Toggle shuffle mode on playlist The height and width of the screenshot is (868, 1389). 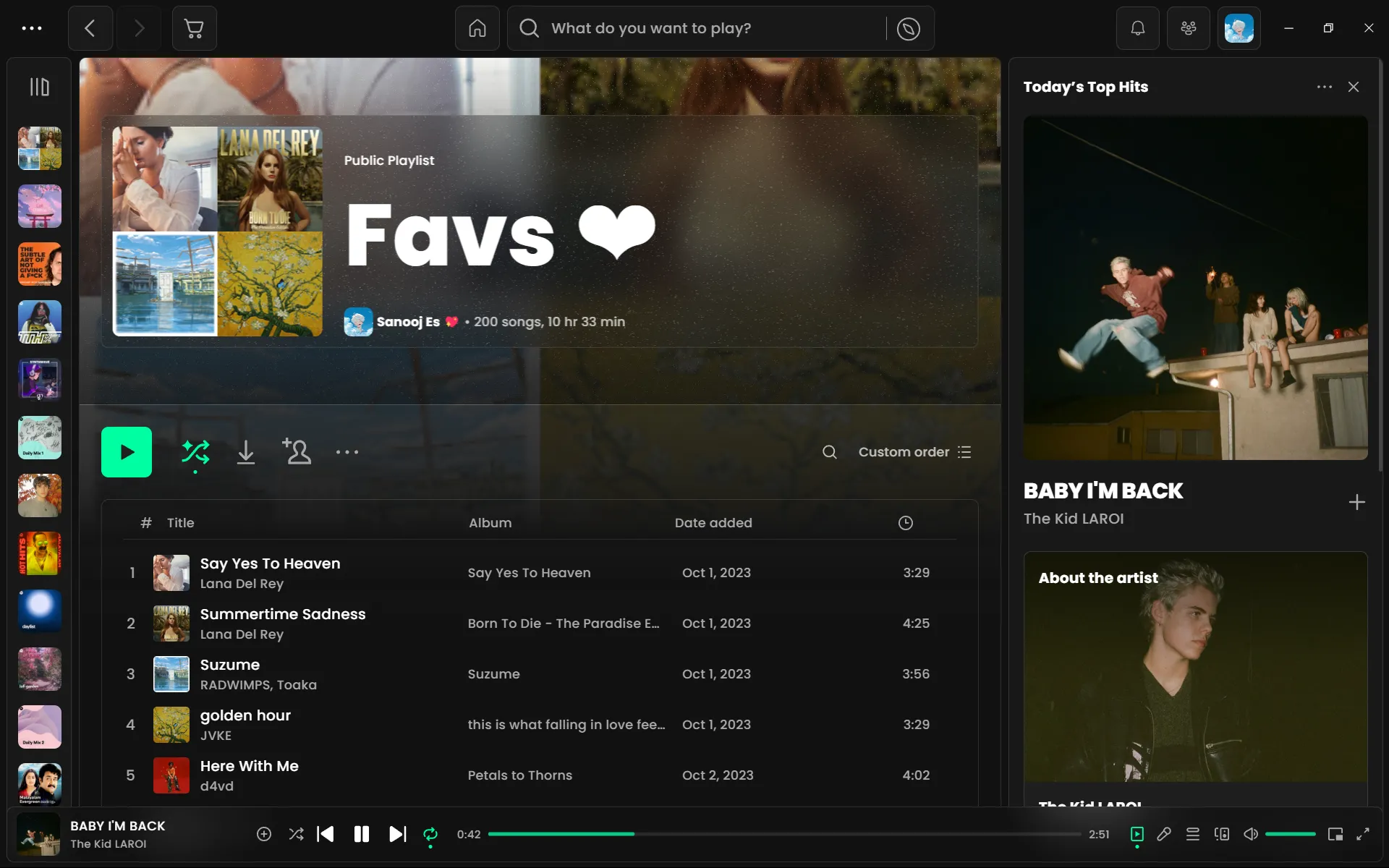point(196,452)
